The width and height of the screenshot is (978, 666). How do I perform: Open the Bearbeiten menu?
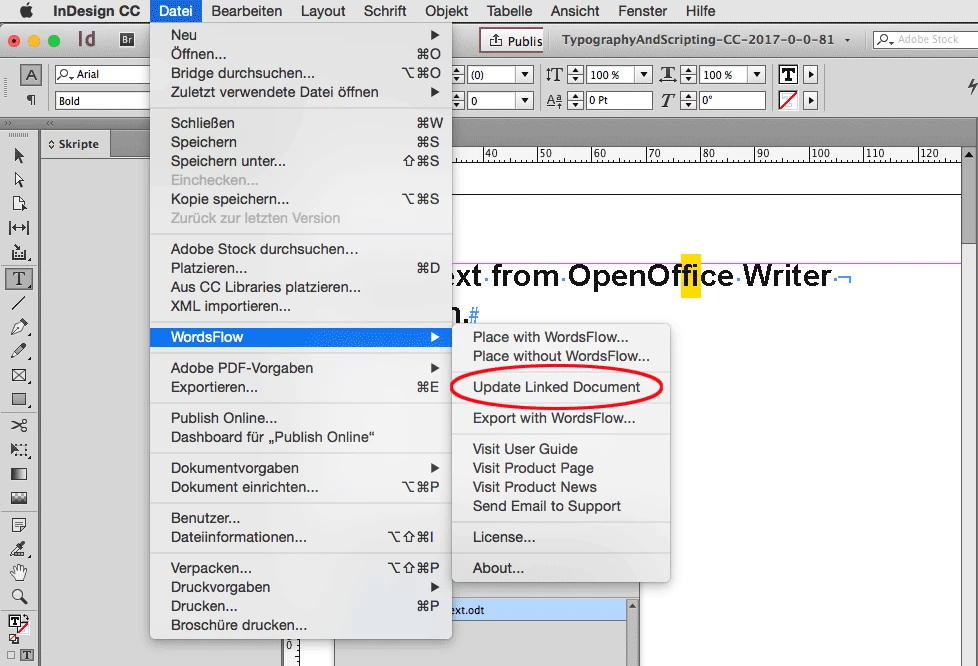tap(246, 11)
